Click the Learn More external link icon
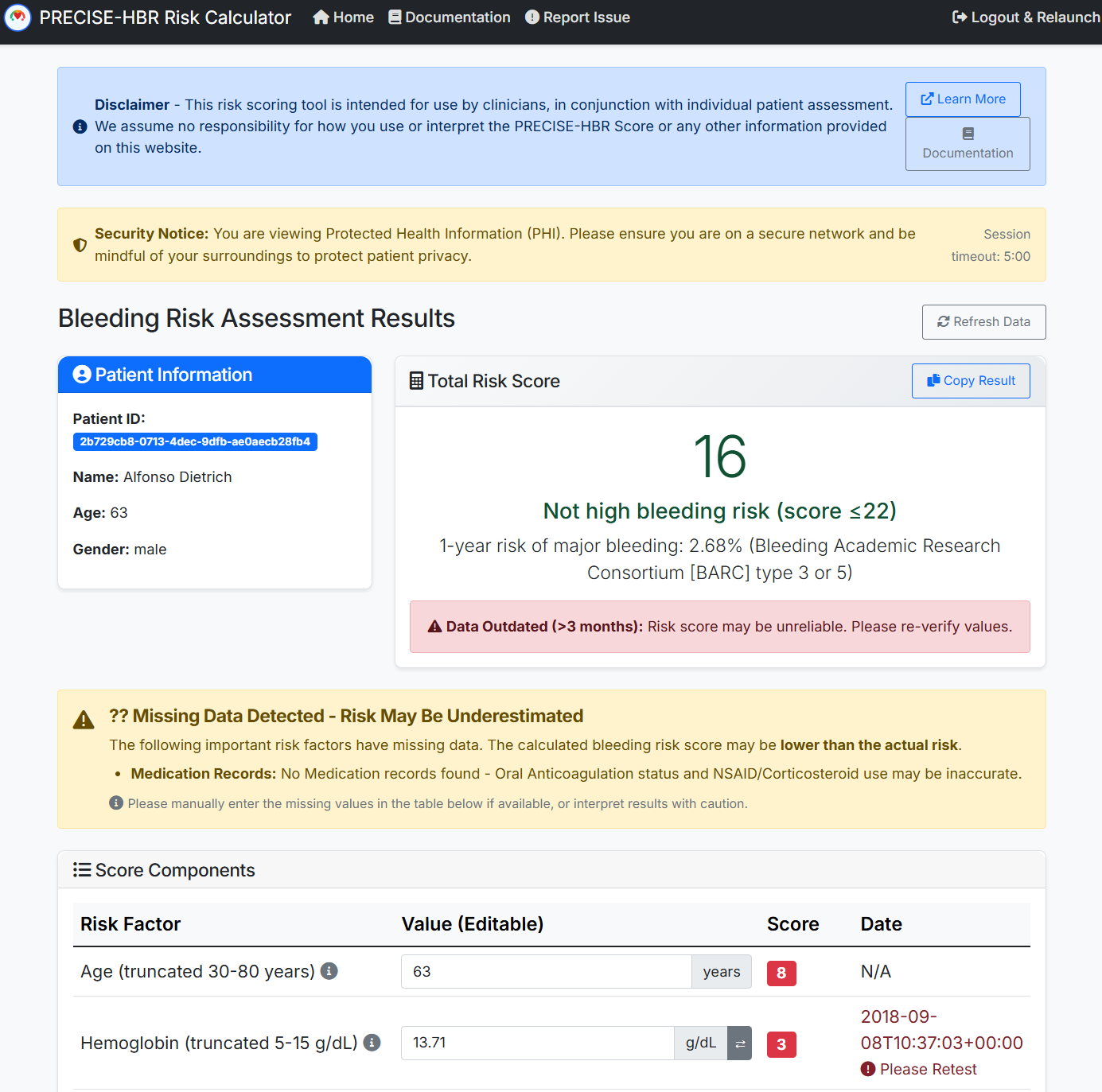Image resolution: width=1102 pixels, height=1092 pixels. [x=927, y=99]
